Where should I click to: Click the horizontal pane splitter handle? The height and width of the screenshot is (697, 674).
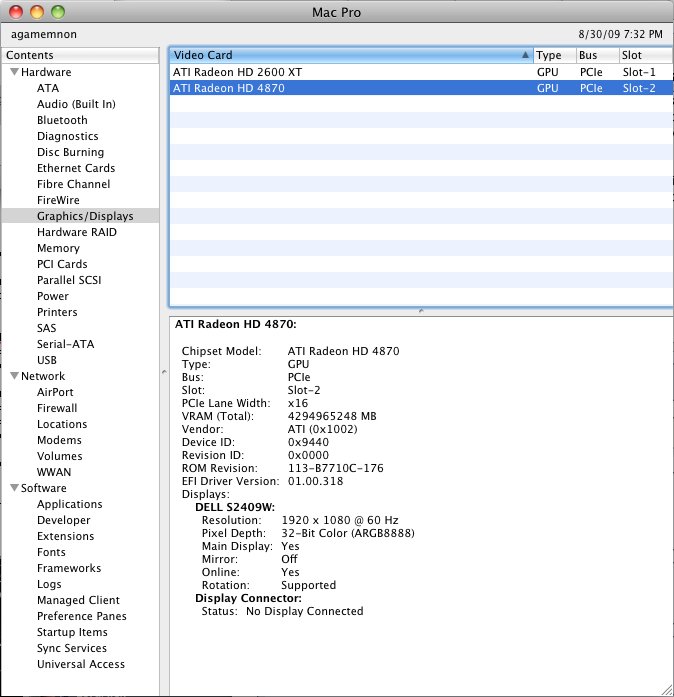(x=421, y=311)
